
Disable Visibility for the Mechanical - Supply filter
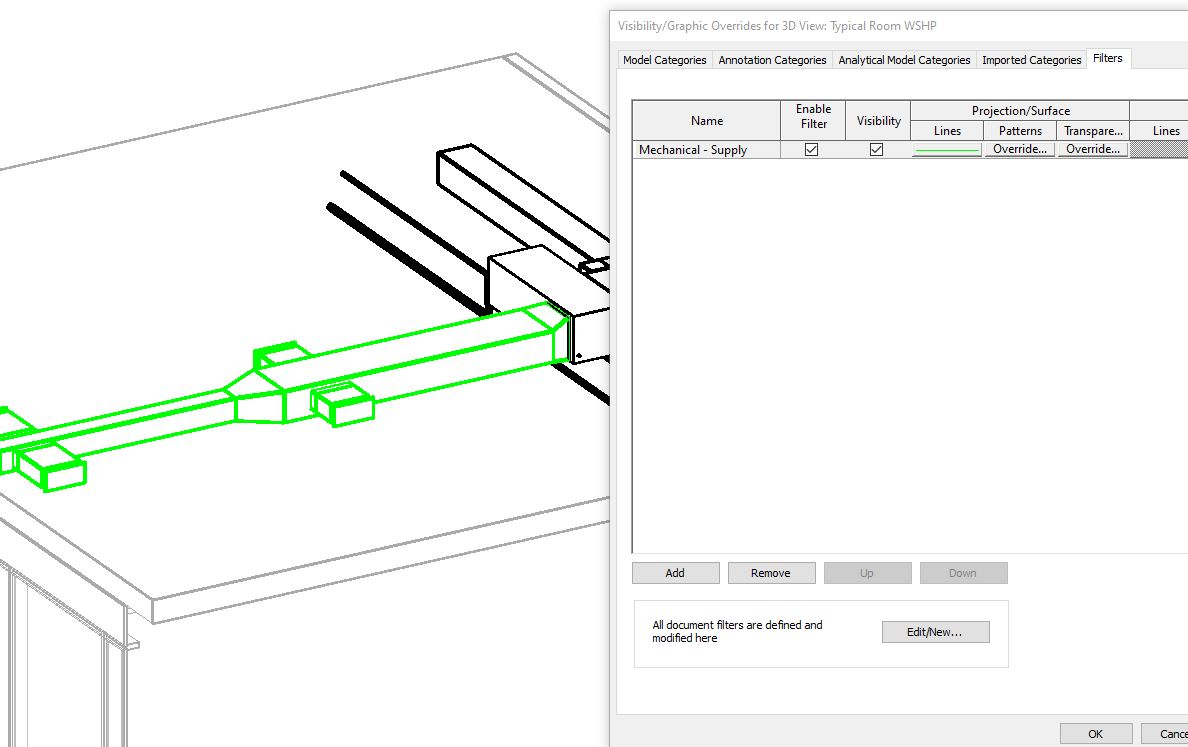tap(876, 148)
